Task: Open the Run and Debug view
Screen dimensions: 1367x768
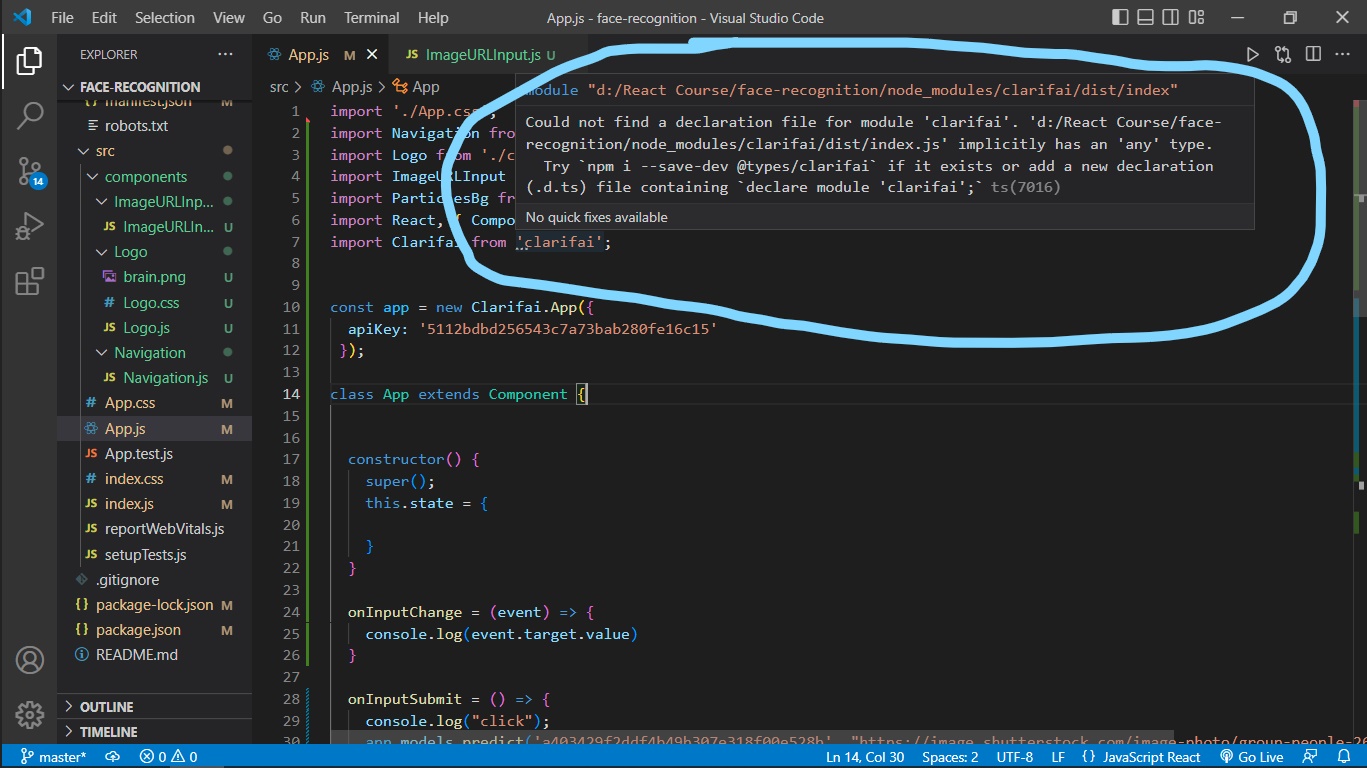Action: pyautogui.click(x=29, y=226)
